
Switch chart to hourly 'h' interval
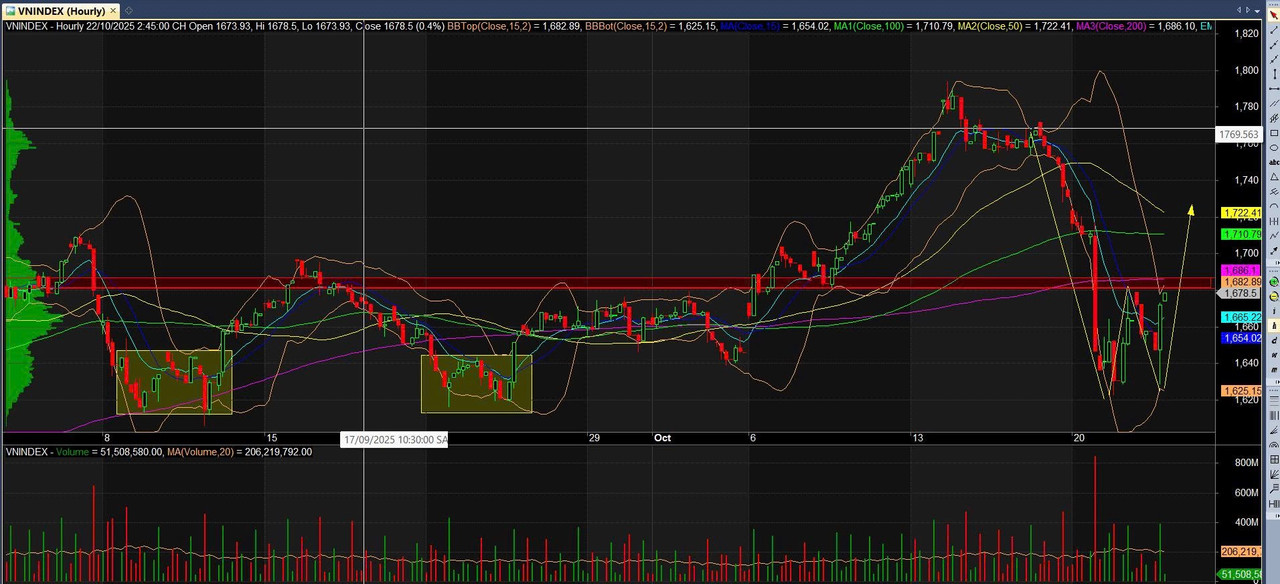pyautogui.click(x=1273, y=326)
